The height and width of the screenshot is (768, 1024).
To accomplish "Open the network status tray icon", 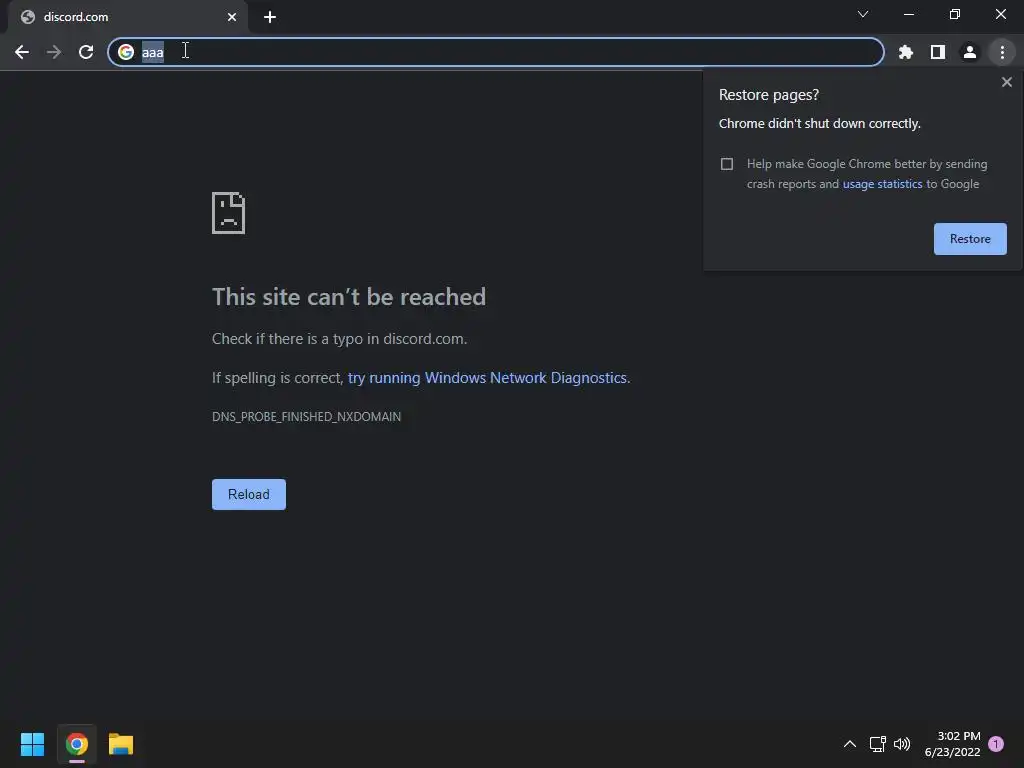I will (x=877, y=744).
